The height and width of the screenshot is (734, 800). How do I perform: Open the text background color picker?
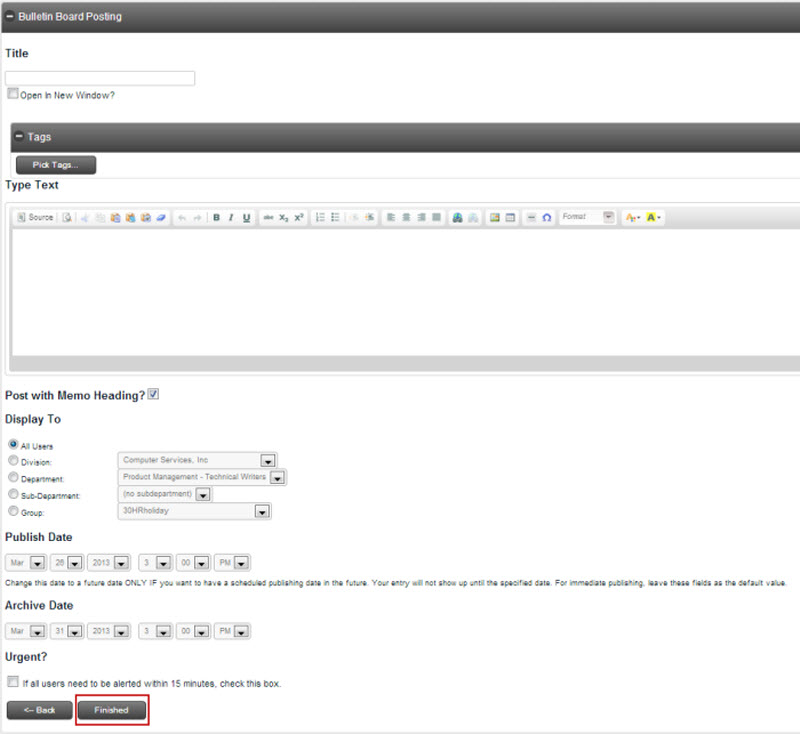(x=654, y=217)
